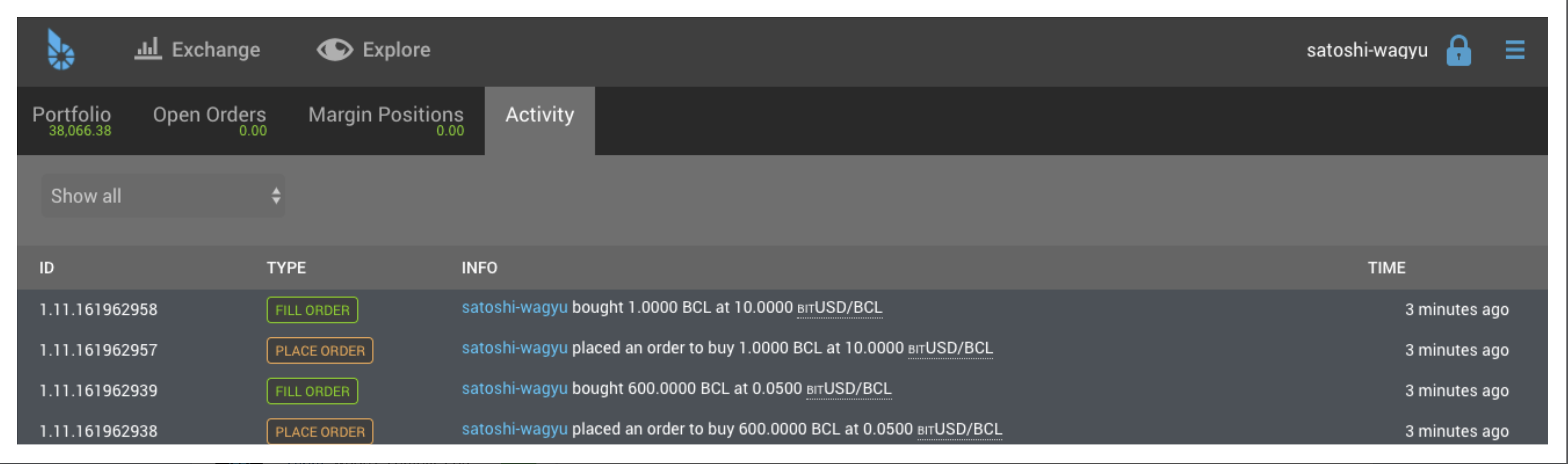Image resolution: width=1568 pixels, height=464 pixels.
Task: Open the hamburger menu icon
Action: point(1514,50)
